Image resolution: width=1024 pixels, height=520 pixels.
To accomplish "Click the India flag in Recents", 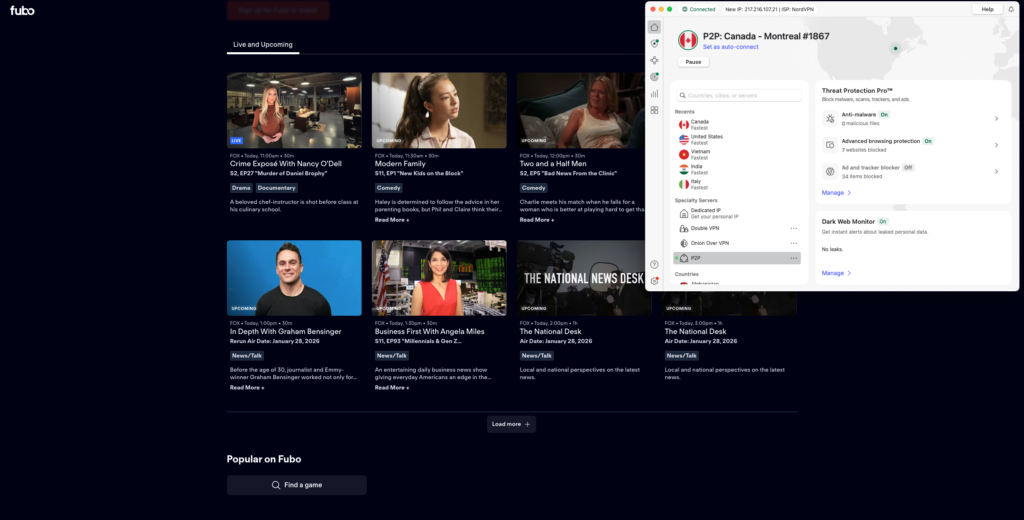I will (684, 169).
